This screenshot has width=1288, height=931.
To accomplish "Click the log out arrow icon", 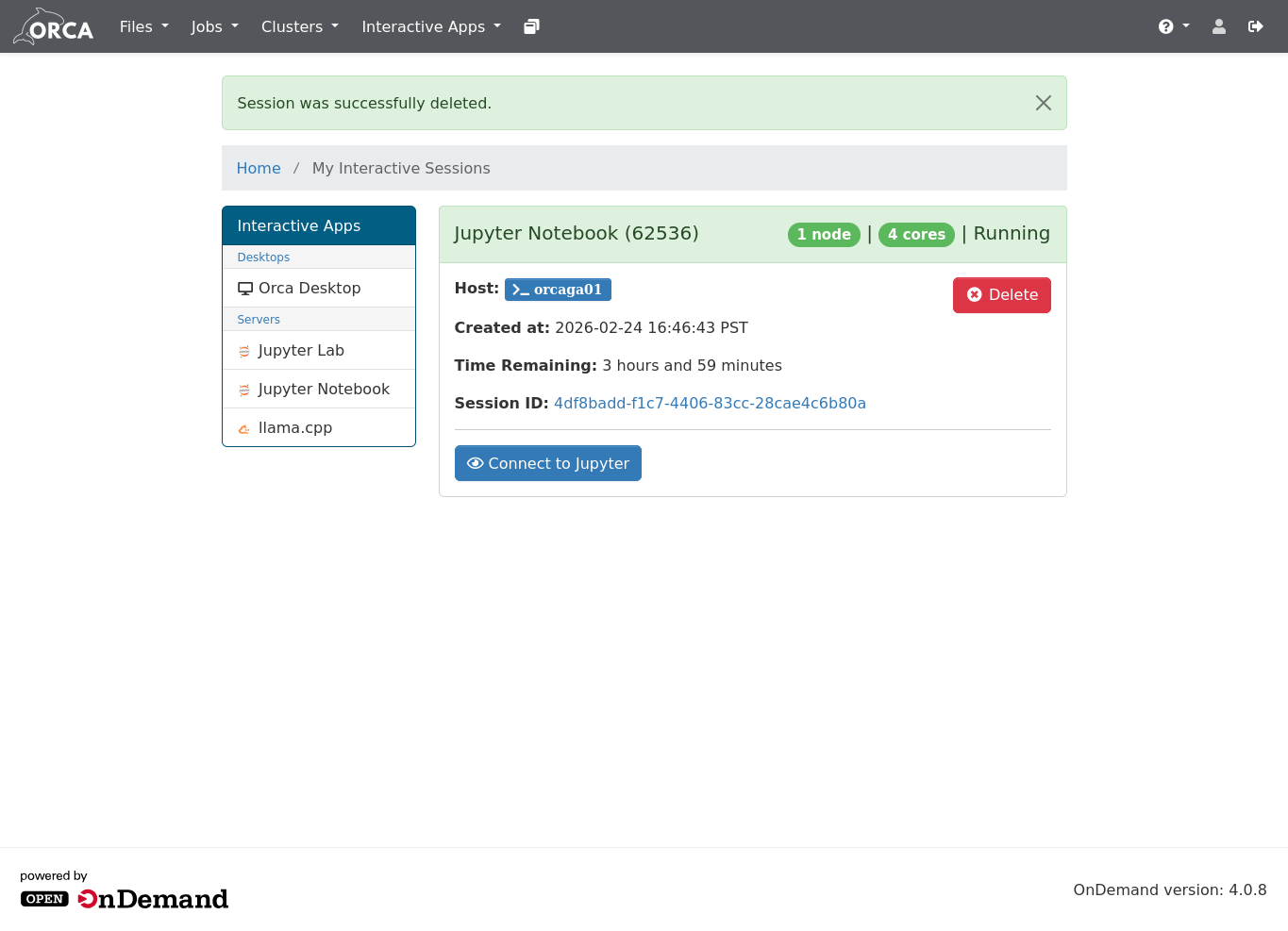I will (x=1255, y=26).
